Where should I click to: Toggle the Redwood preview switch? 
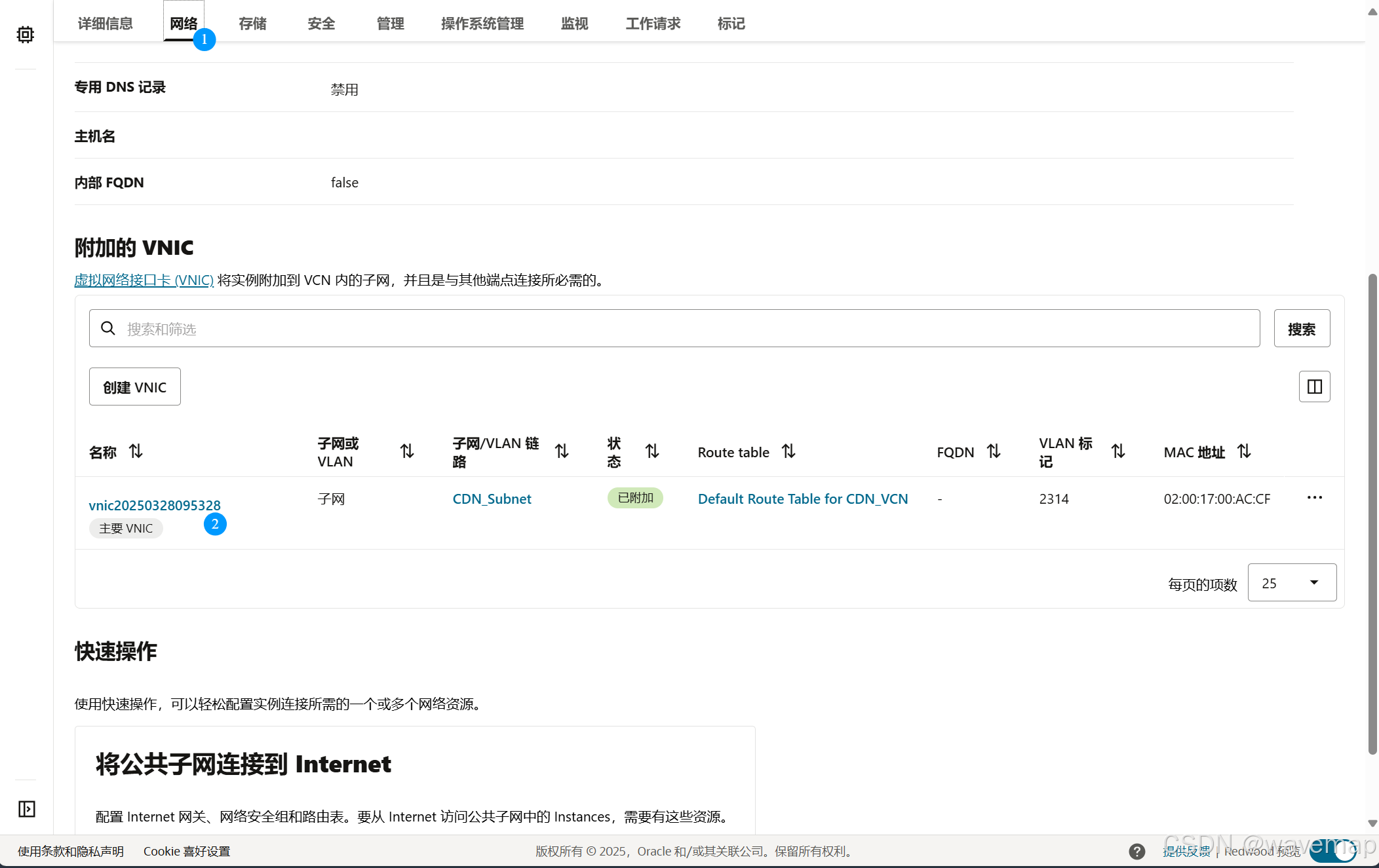tap(1333, 850)
